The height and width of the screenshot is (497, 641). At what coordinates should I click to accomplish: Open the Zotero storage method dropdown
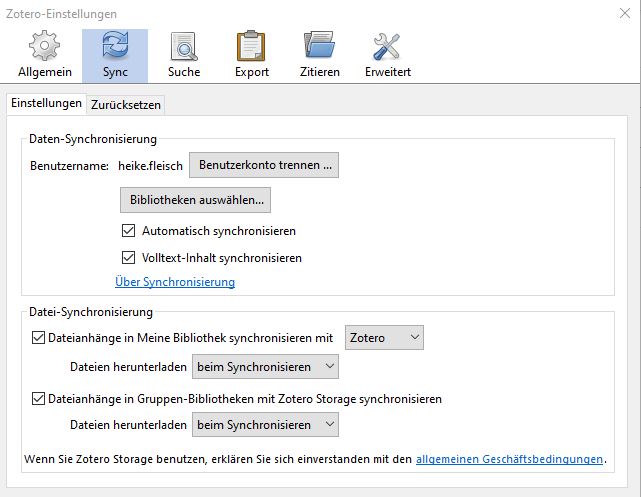click(x=384, y=338)
